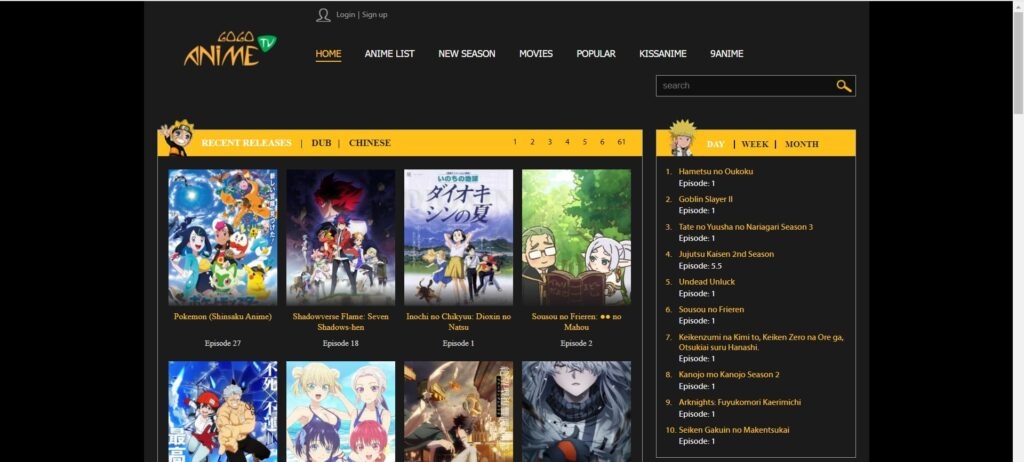The width and height of the screenshot is (1024, 462).
Task: Open the silver-haired character poster thumbnail
Action: [x=577, y=412]
